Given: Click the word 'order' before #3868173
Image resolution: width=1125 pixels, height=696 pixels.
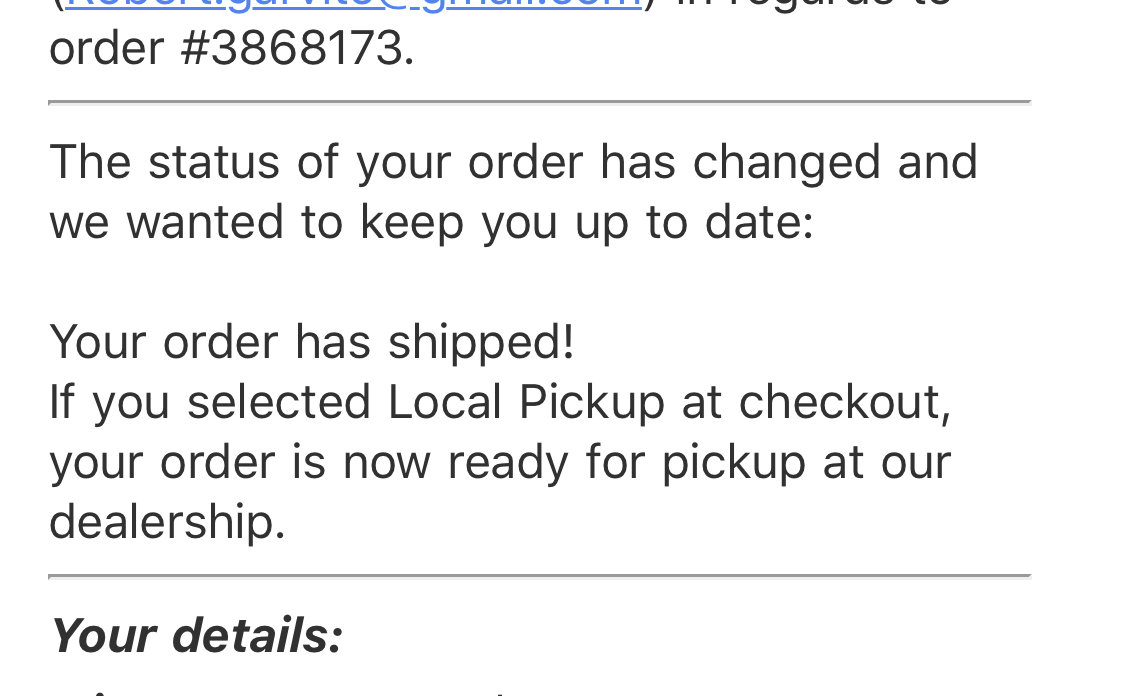Looking at the screenshot, I should (107, 49).
